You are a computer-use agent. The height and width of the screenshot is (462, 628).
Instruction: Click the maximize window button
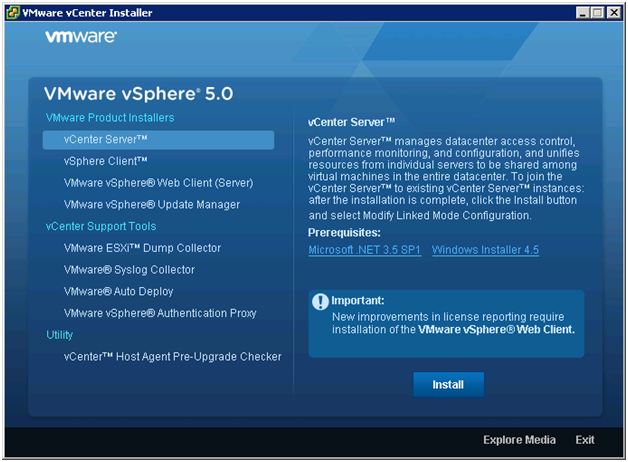[x=597, y=13]
